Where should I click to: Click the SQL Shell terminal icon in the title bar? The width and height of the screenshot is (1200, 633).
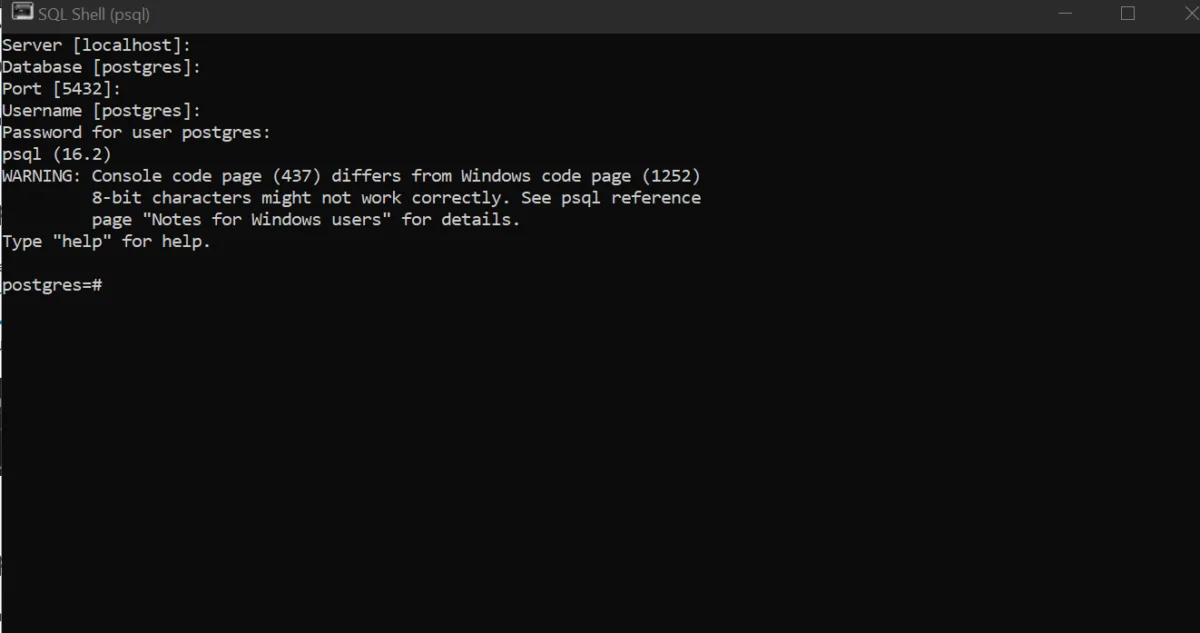click(x=24, y=13)
